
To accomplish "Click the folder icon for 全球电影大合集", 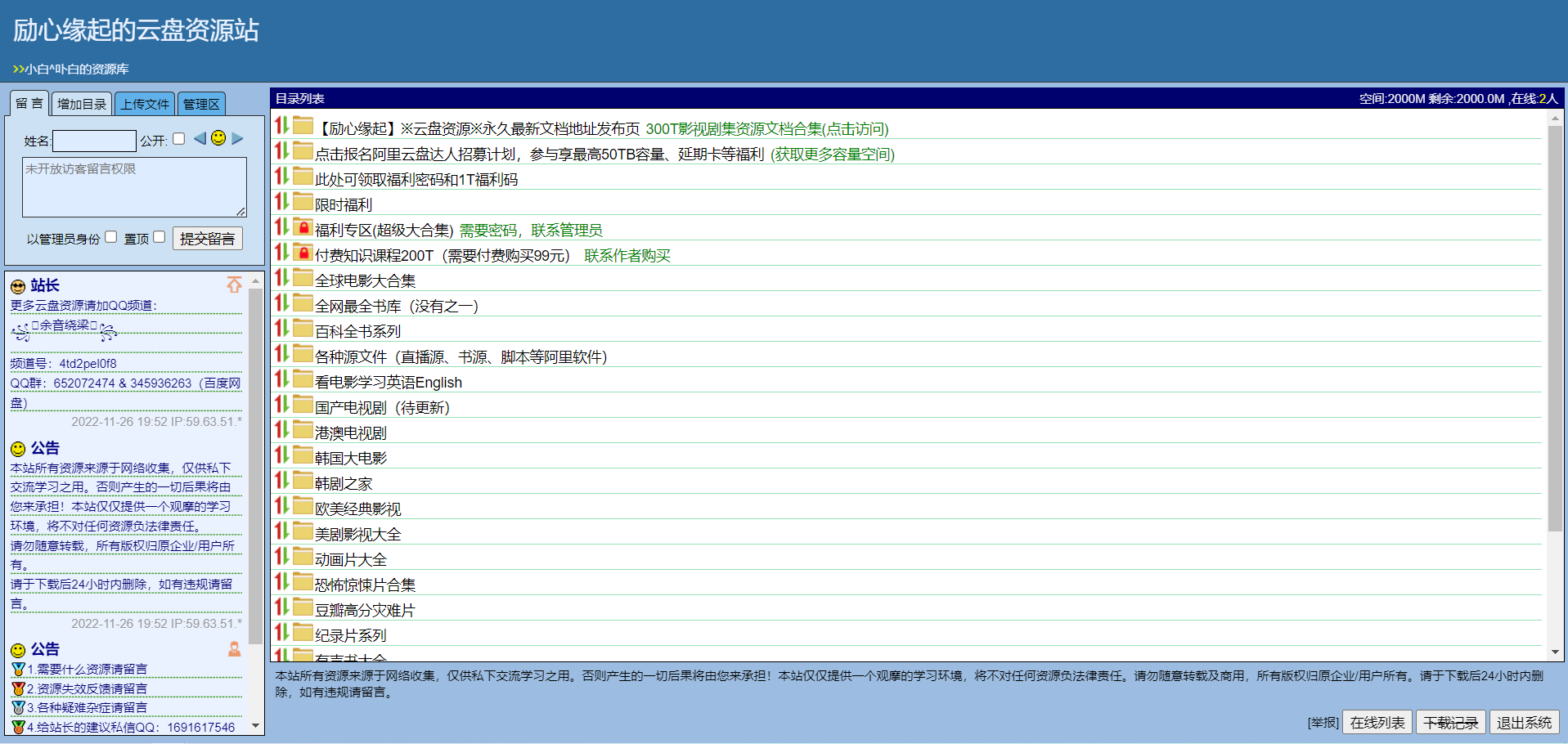I will [303, 279].
